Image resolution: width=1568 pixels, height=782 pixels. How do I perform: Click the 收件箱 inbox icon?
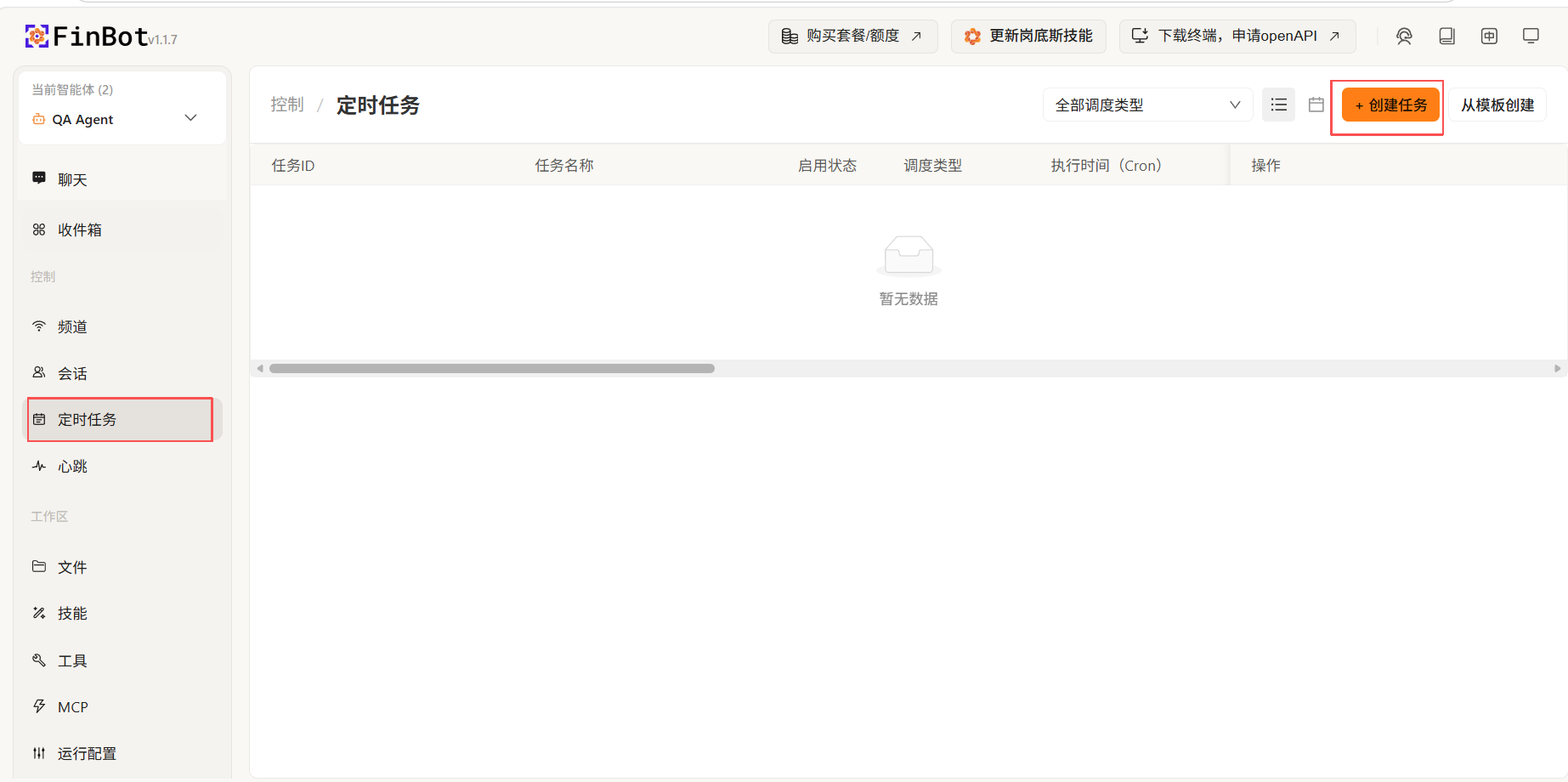[39, 229]
